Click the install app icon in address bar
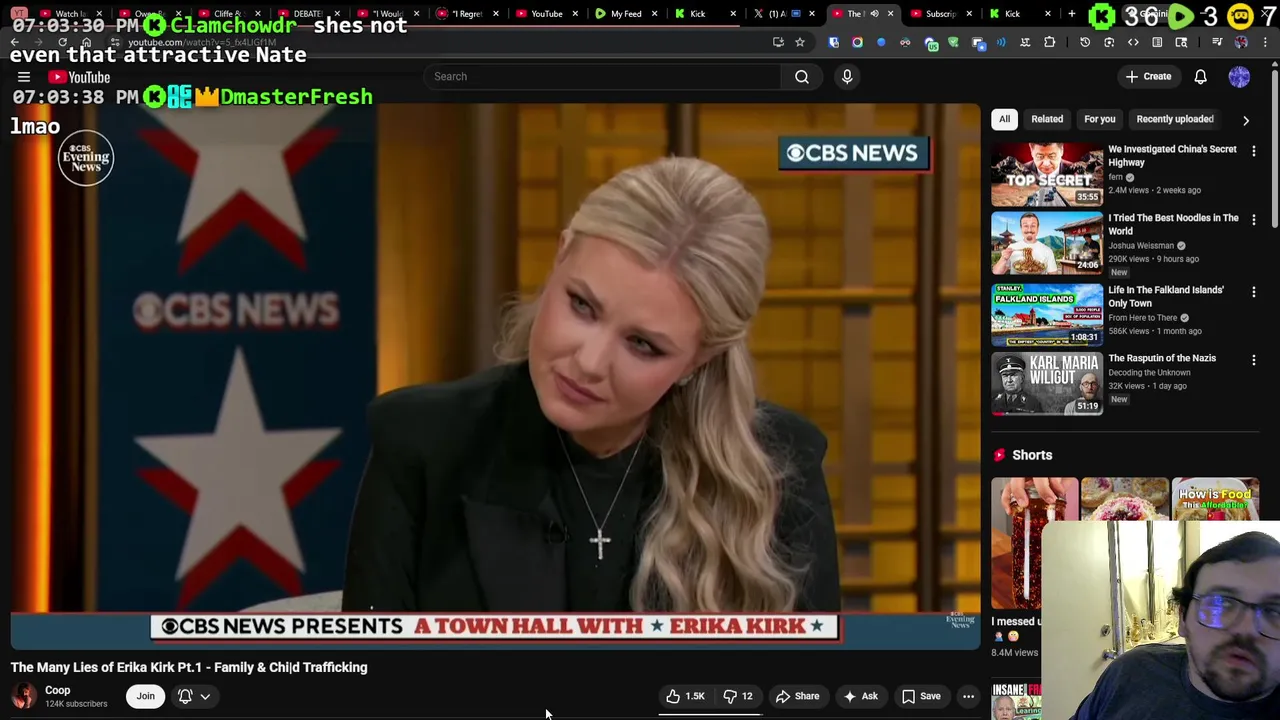 coord(778,42)
